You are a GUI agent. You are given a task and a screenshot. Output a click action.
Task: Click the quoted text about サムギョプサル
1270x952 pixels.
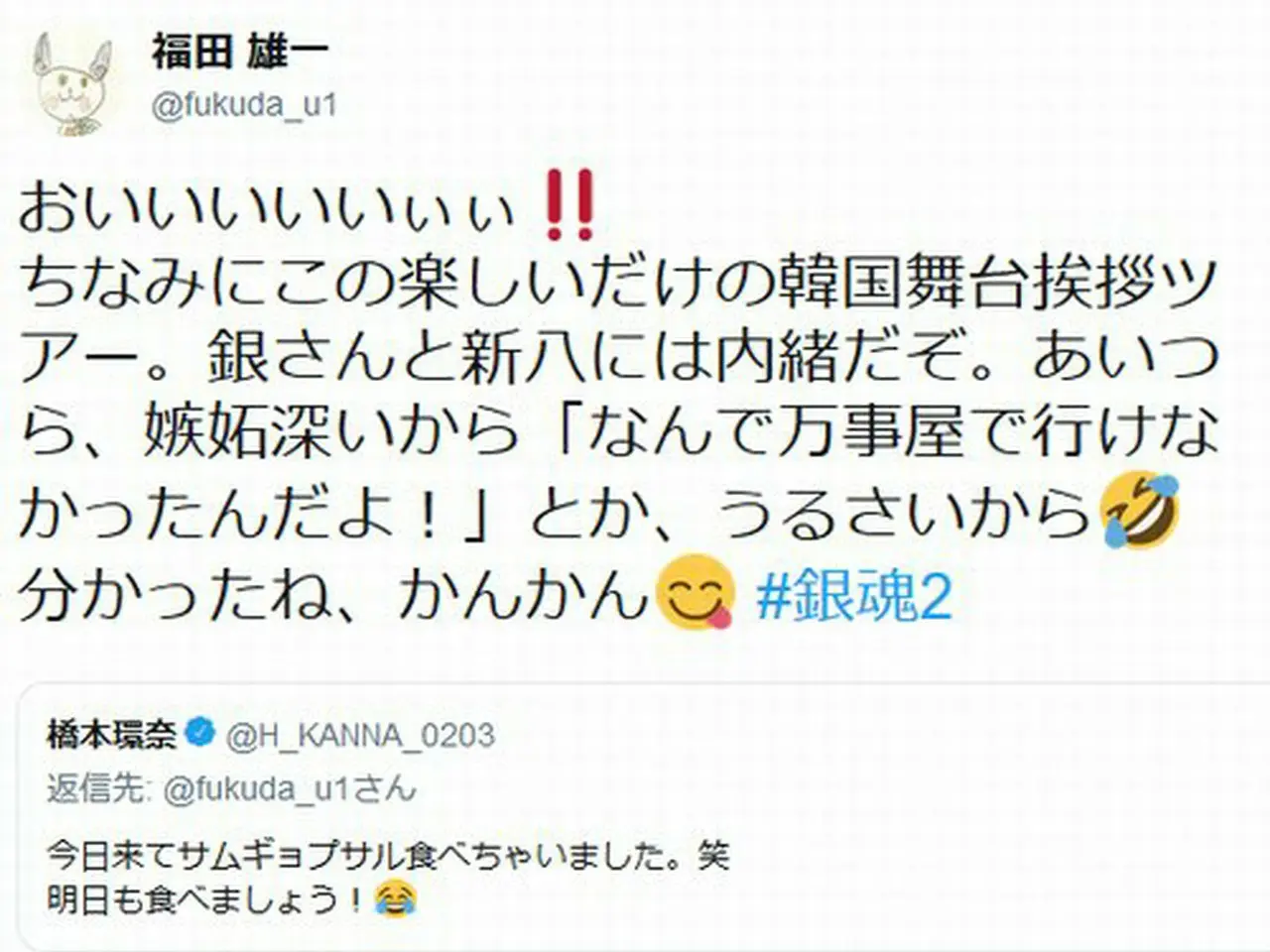point(388,855)
